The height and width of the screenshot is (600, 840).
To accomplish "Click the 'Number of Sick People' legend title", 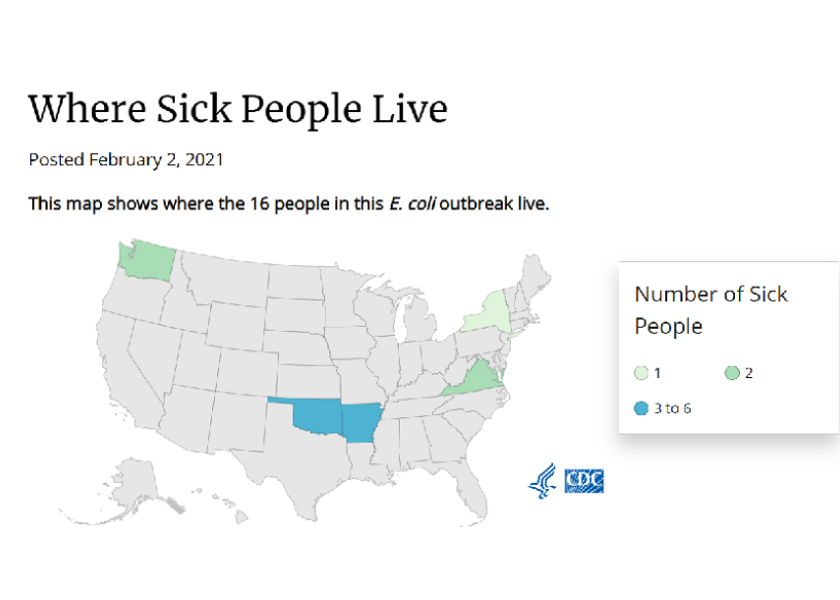I will coord(711,310).
